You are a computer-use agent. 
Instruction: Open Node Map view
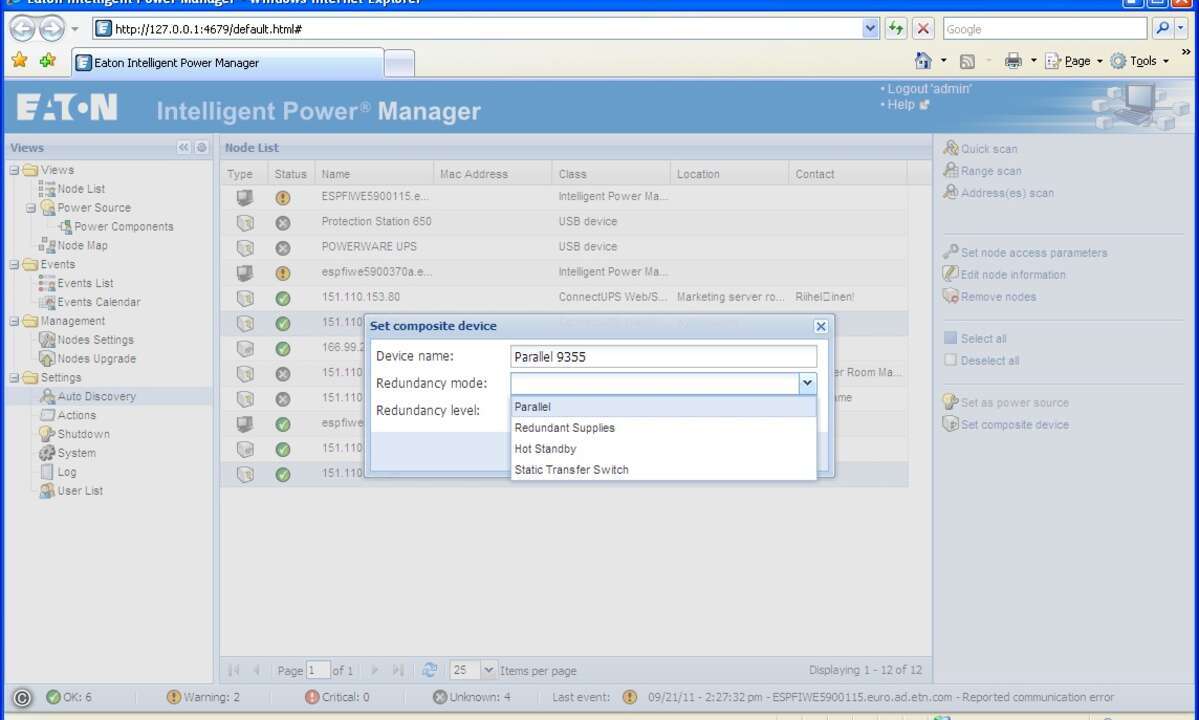coord(83,245)
